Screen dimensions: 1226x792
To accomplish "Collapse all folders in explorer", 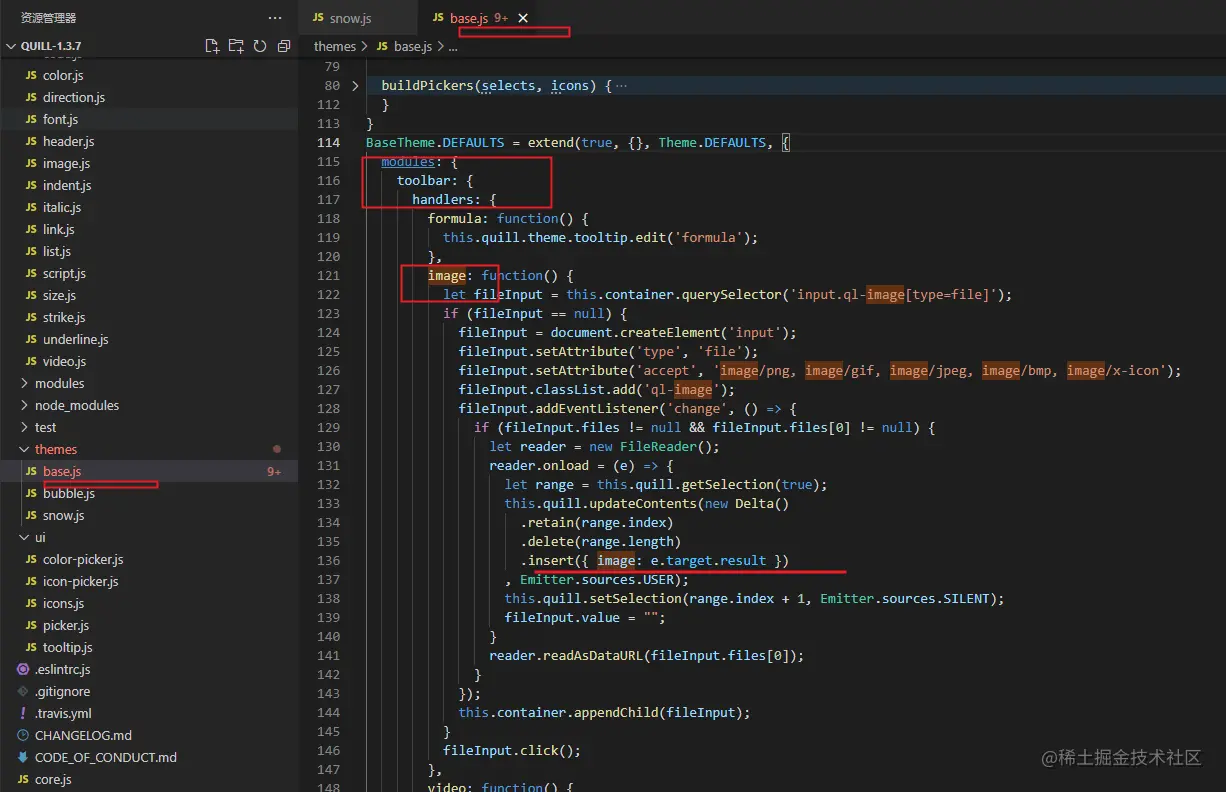I will [284, 46].
